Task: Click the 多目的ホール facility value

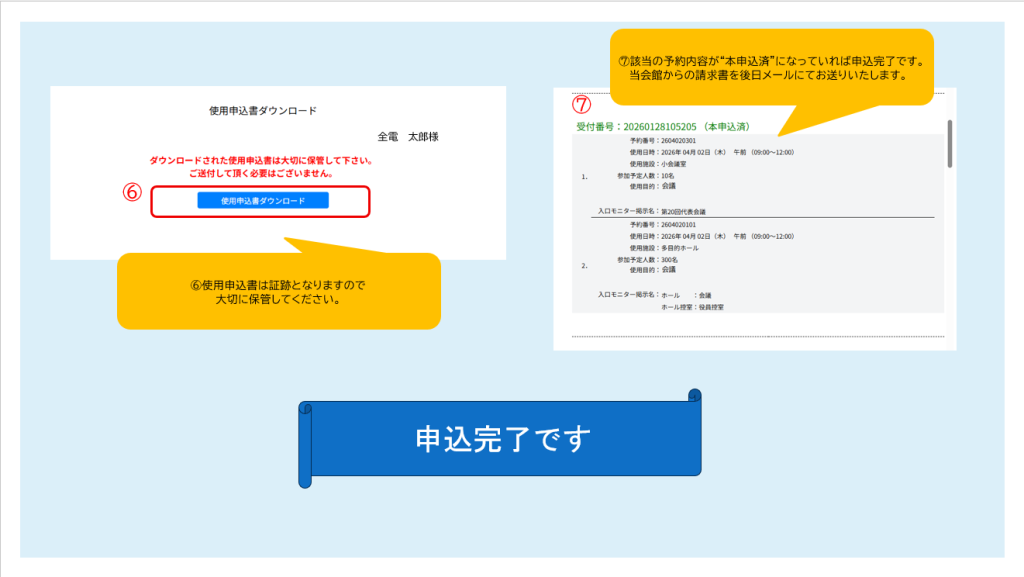Action: click(x=683, y=247)
